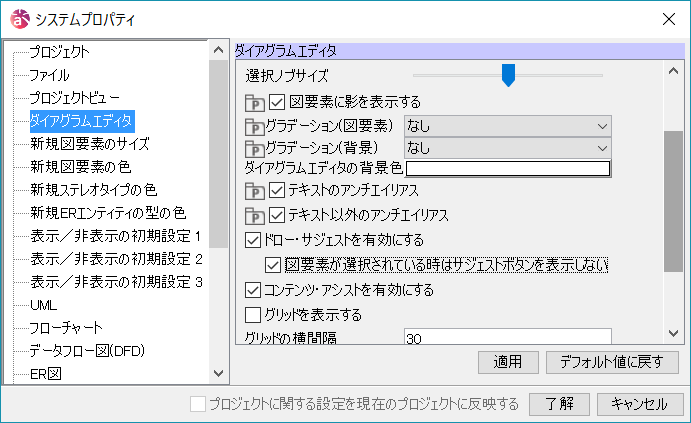Click the 選択ノブサイズ slider handle

pos(508,75)
